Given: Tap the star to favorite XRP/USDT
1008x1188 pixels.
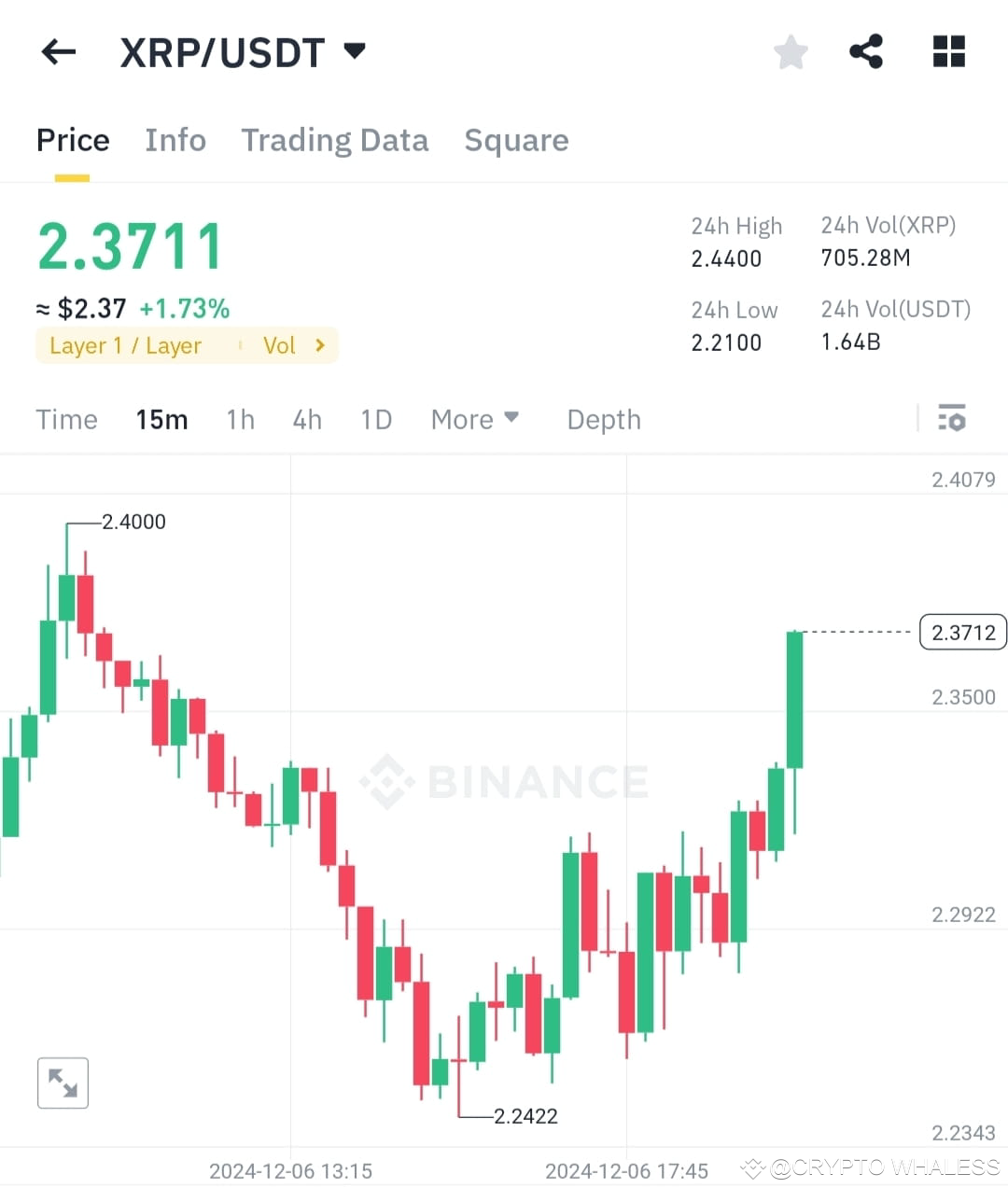Looking at the screenshot, I should point(791,53).
